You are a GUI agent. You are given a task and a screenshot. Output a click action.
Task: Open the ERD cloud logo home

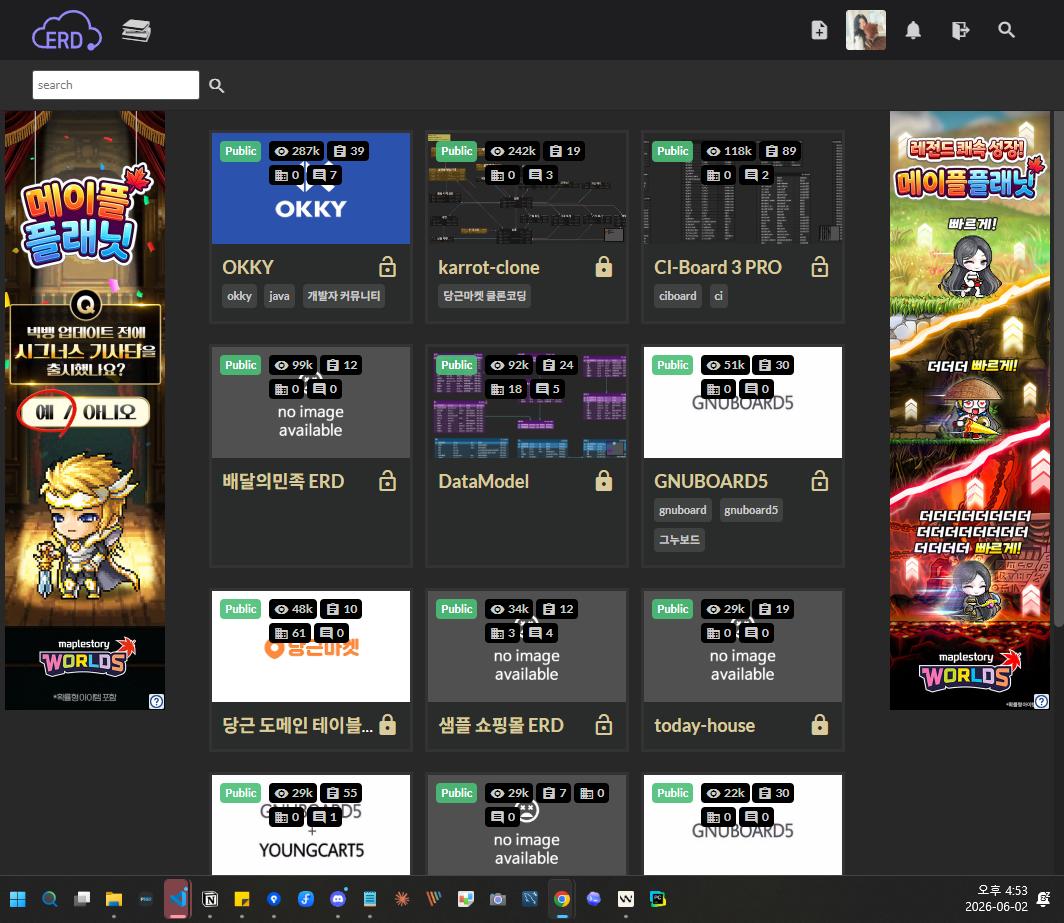click(x=66, y=31)
